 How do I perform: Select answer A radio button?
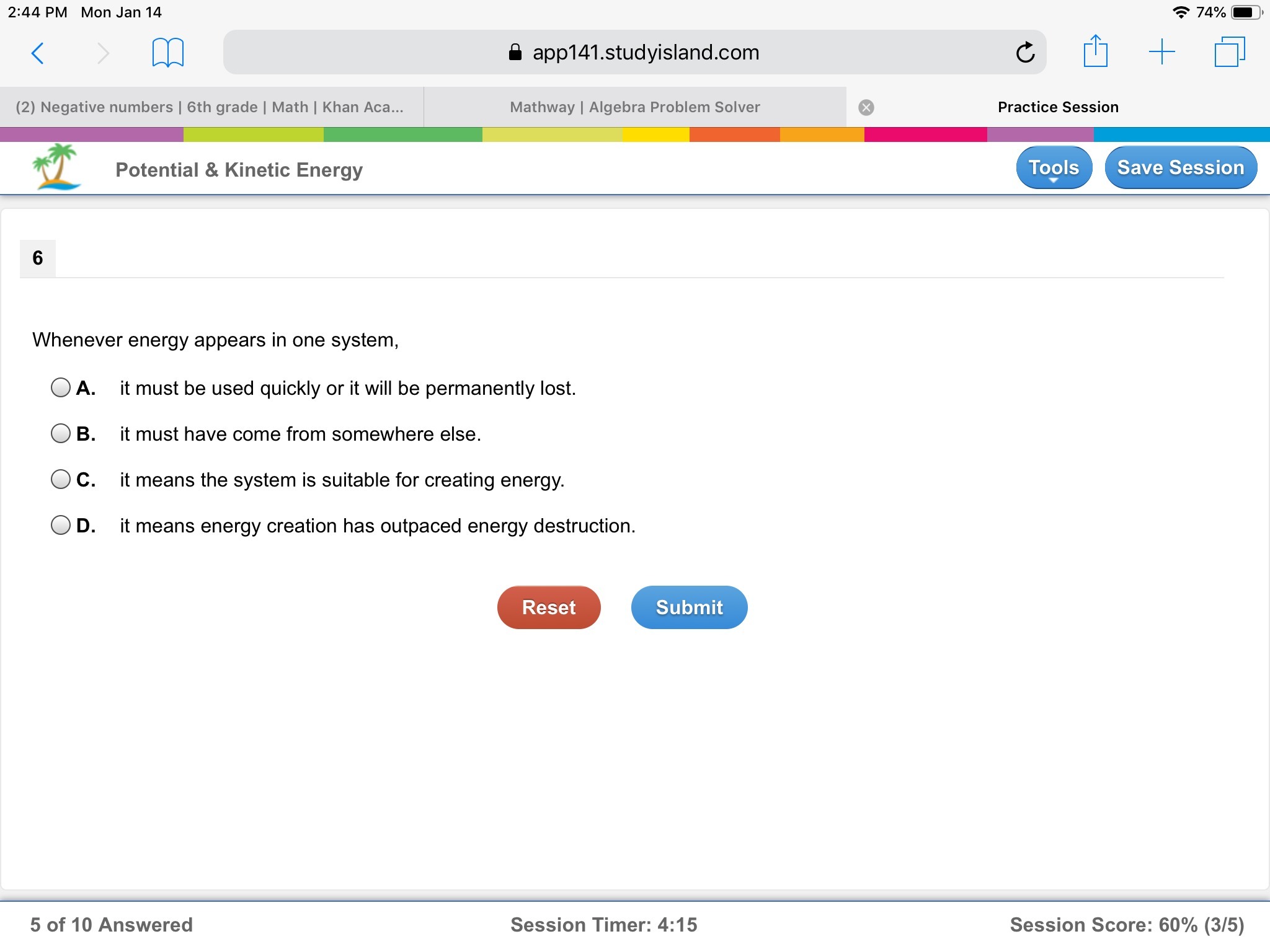pos(61,388)
